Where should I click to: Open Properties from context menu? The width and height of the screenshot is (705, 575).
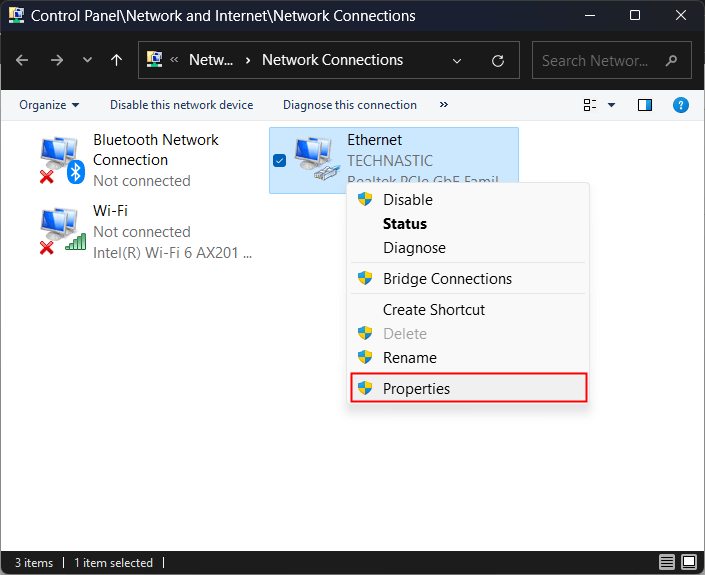pos(468,388)
